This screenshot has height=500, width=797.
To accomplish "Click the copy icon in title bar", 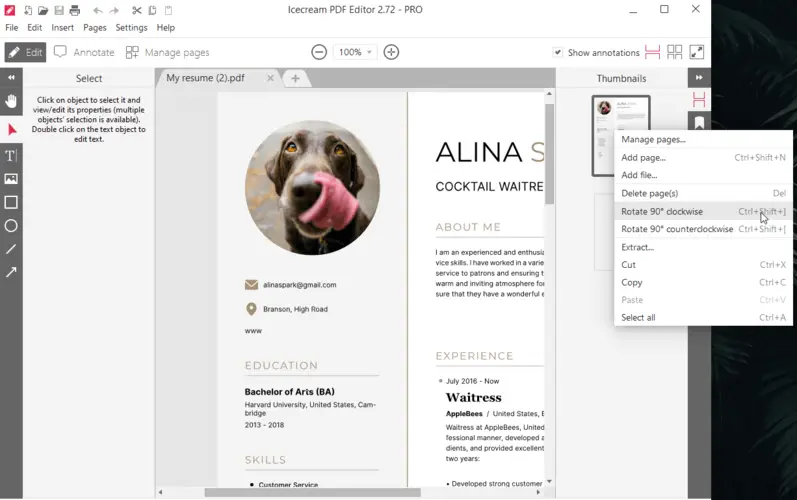I will tap(152, 10).
